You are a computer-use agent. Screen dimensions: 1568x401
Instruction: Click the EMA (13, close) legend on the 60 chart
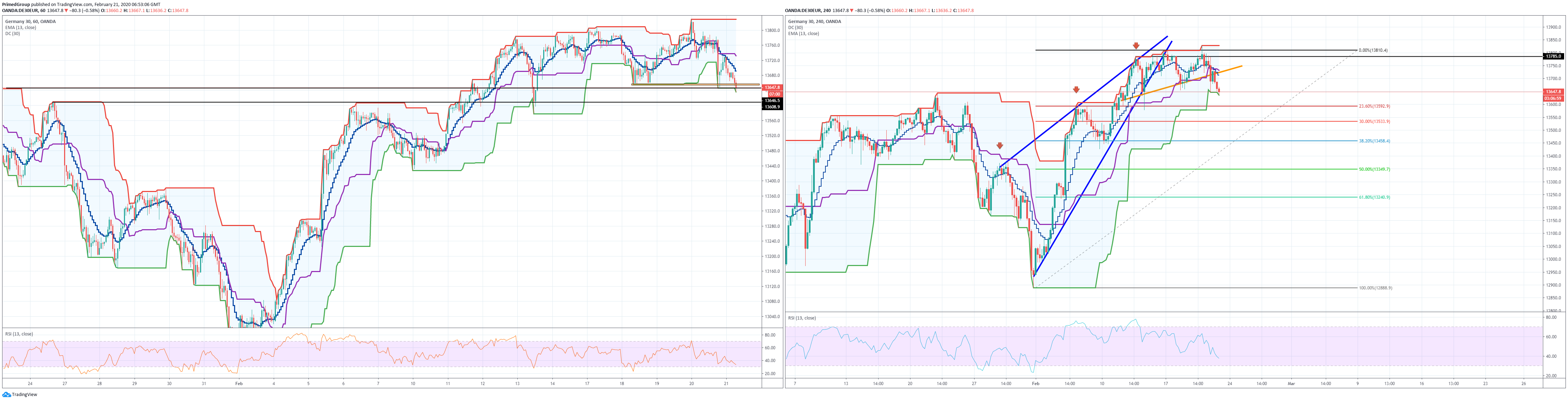pos(21,27)
